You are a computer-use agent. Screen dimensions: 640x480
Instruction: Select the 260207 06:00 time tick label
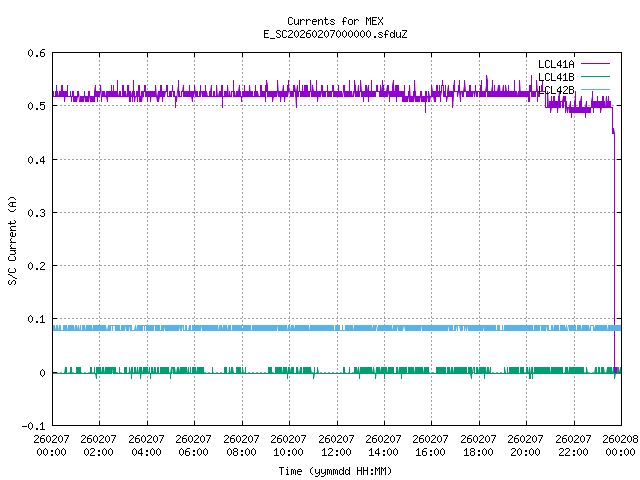coord(193,445)
